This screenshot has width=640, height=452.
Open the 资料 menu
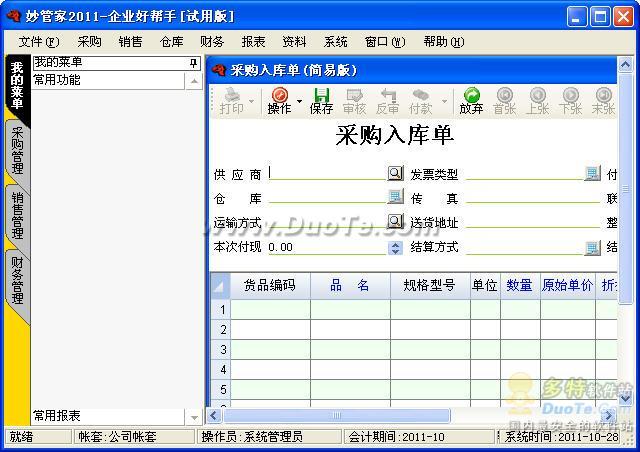294,42
